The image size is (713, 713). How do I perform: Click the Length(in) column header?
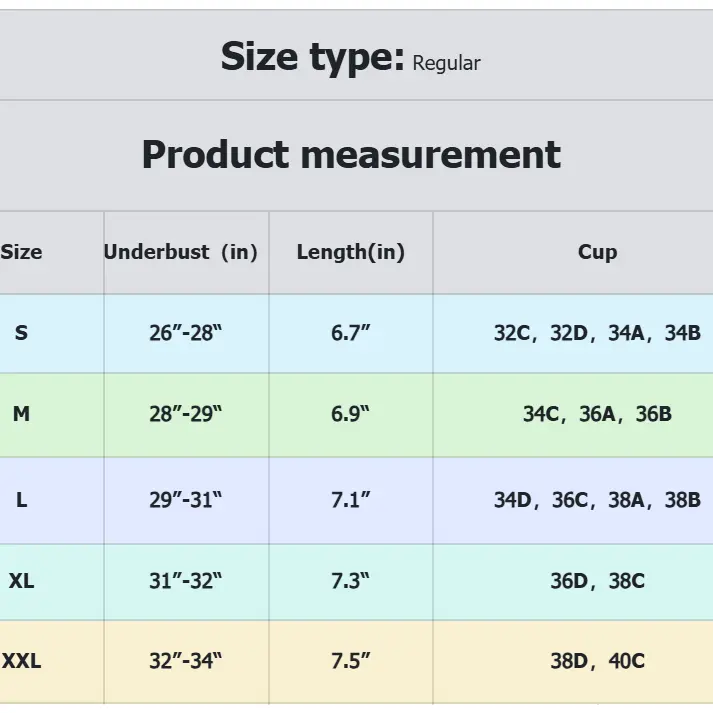pos(351,252)
